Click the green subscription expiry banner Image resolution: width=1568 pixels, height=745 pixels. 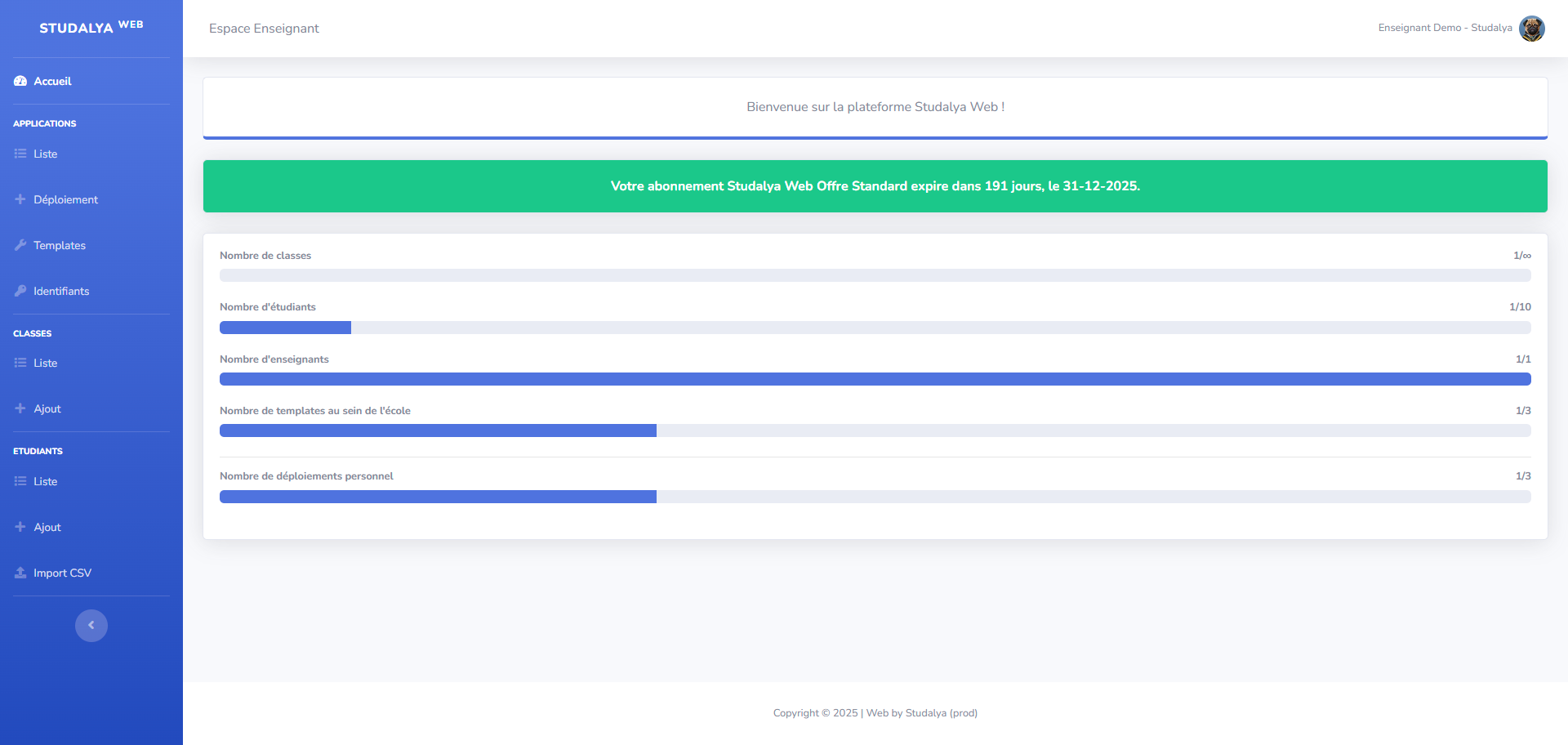click(875, 186)
